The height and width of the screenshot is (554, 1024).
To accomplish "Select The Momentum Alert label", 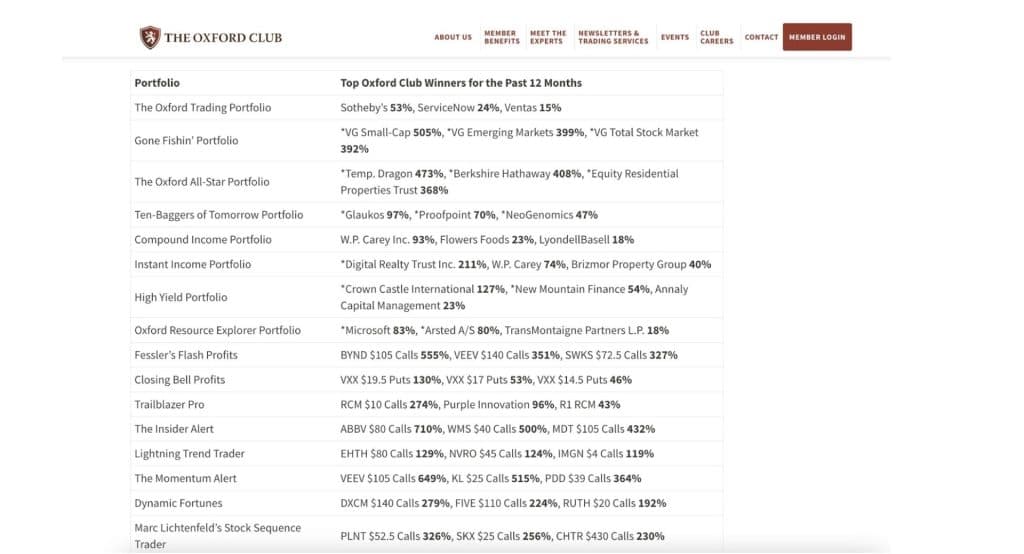I will pos(185,479).
